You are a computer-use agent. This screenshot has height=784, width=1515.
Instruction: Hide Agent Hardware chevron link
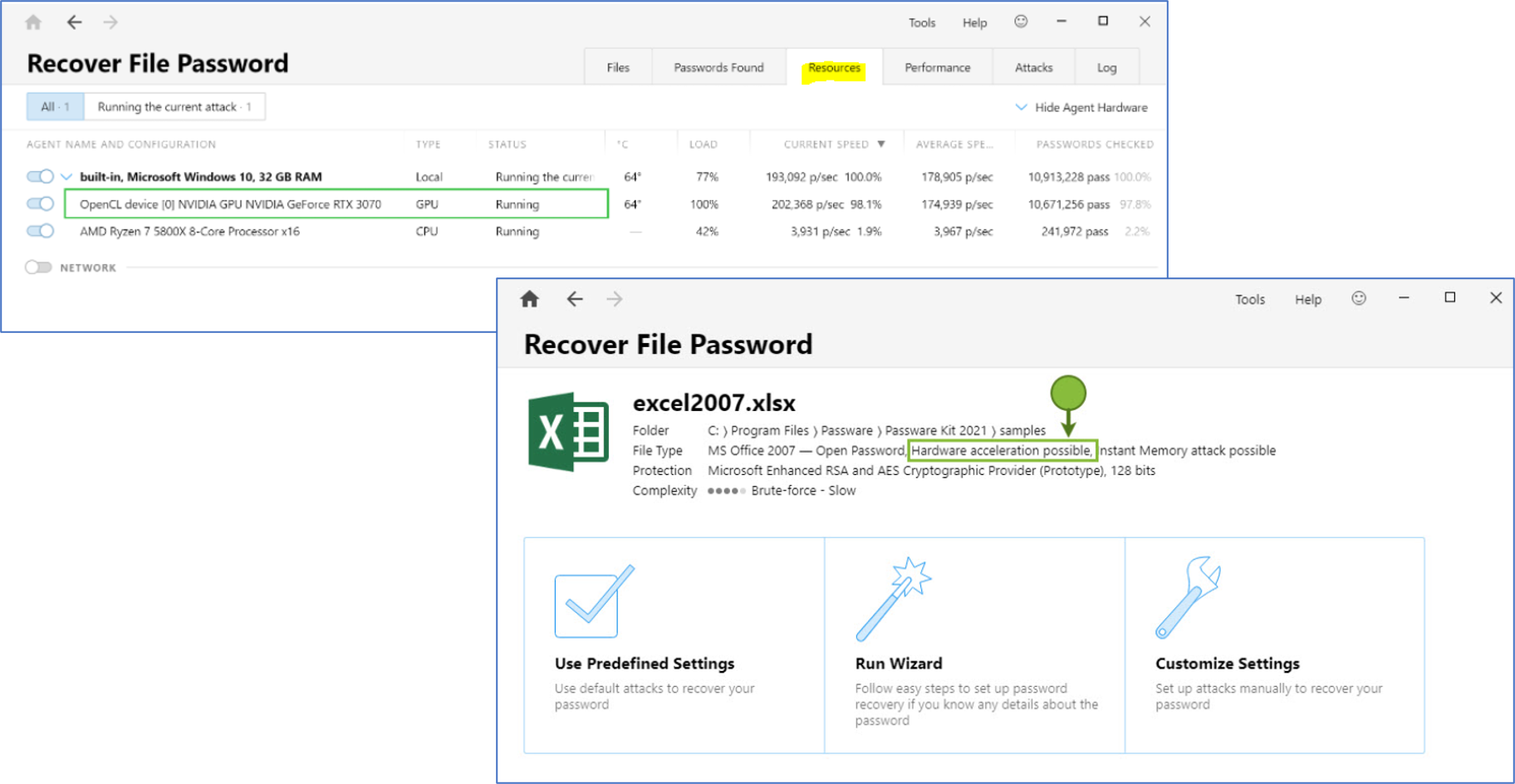point(1081,107)
